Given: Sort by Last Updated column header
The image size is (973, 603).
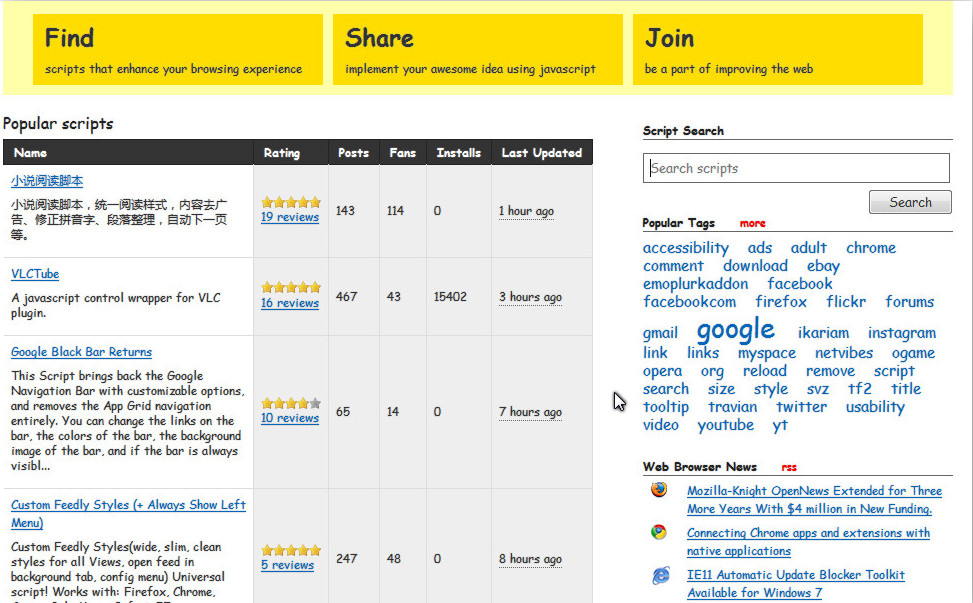Looking at the screenshot, I should point(541,153).
